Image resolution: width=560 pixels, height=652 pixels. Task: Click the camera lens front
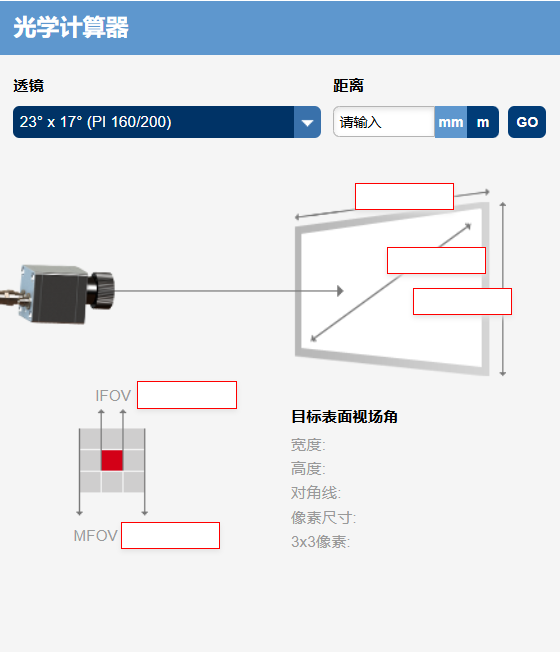point(102,291)
